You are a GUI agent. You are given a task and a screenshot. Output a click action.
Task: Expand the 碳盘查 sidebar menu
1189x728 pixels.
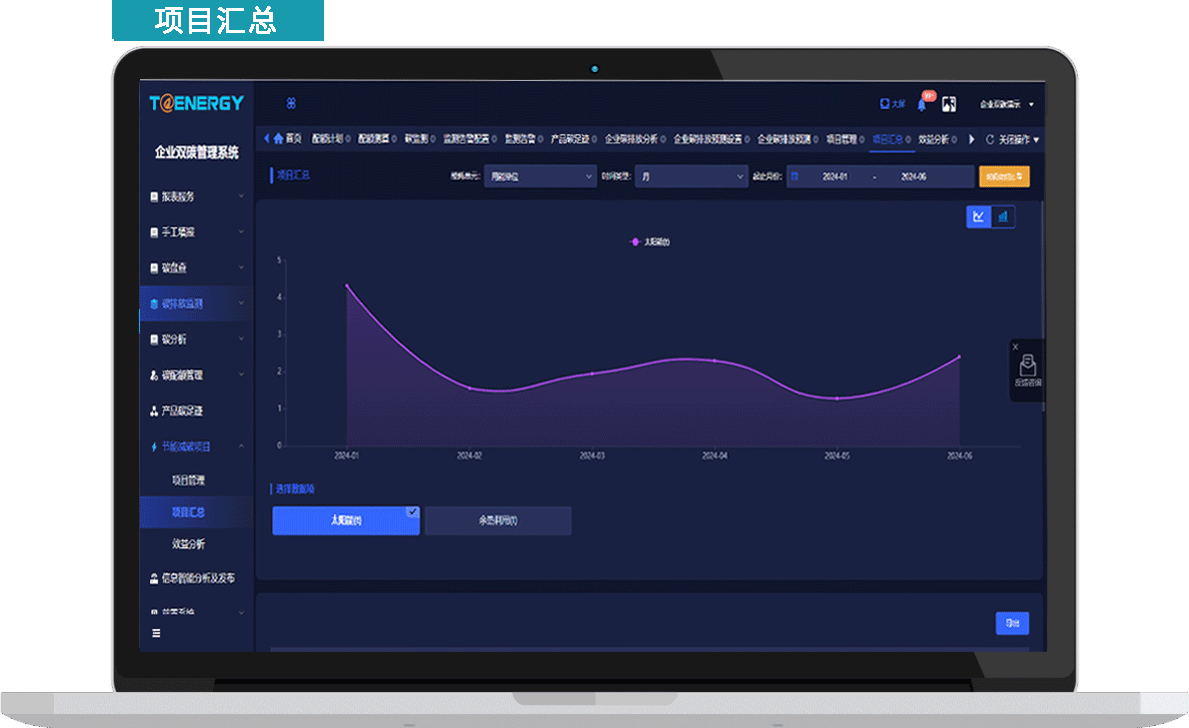pyautogui.click(x=197, y=268)
